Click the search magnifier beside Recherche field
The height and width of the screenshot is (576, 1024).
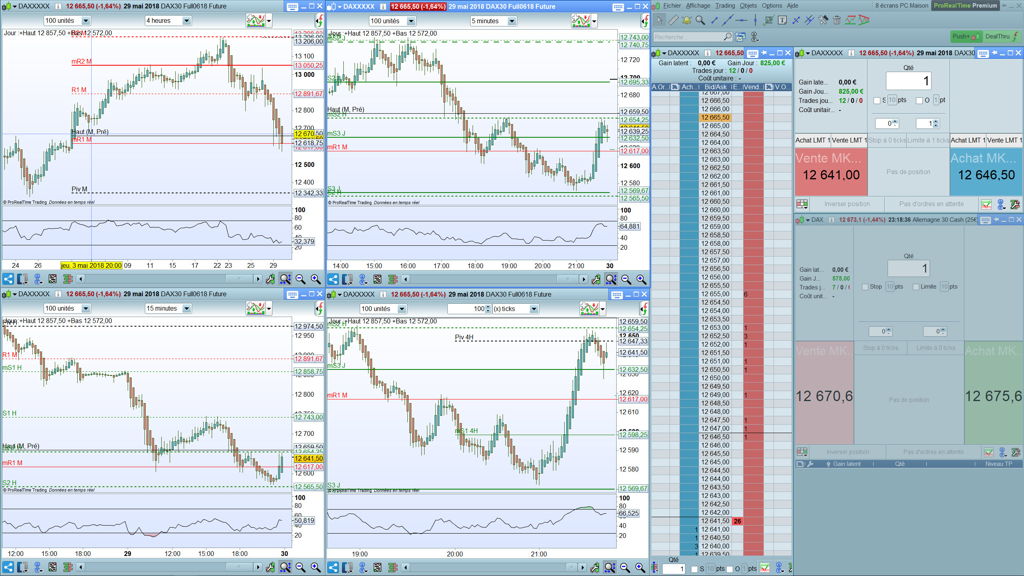728,37
